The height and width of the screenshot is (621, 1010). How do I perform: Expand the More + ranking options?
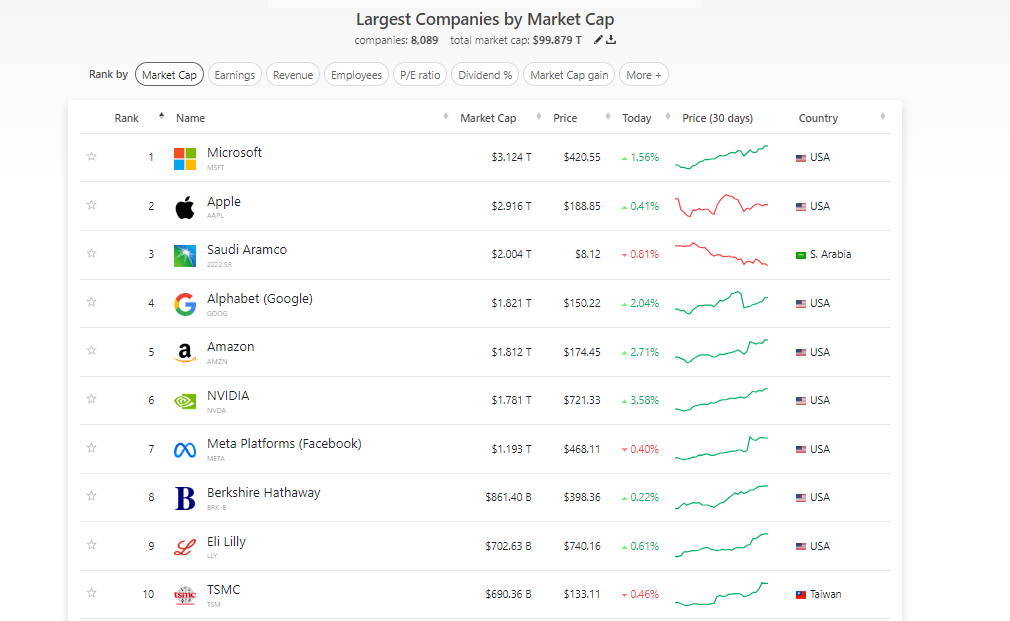[643, 75]
